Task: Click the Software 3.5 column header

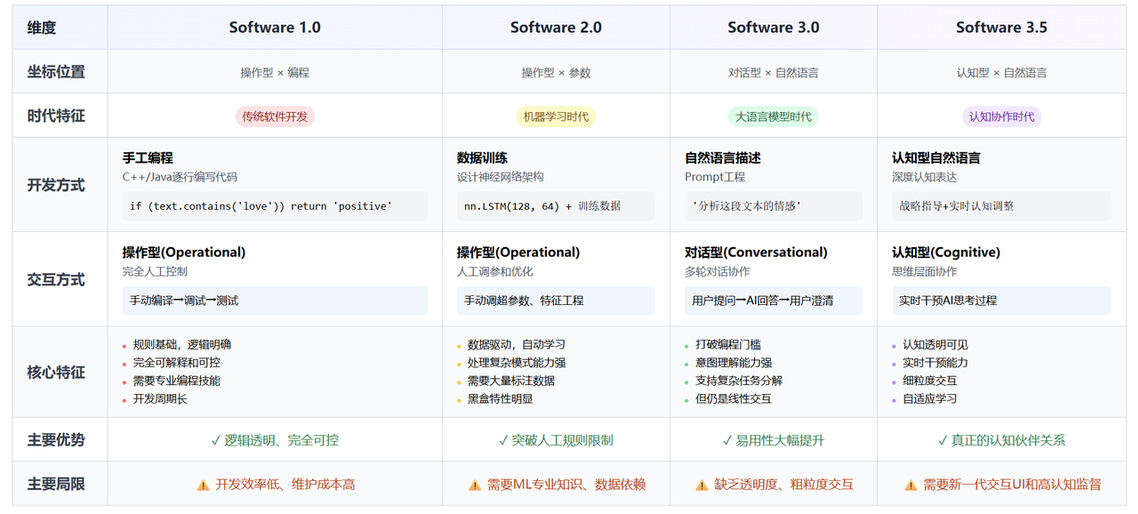Action: 1002,28
